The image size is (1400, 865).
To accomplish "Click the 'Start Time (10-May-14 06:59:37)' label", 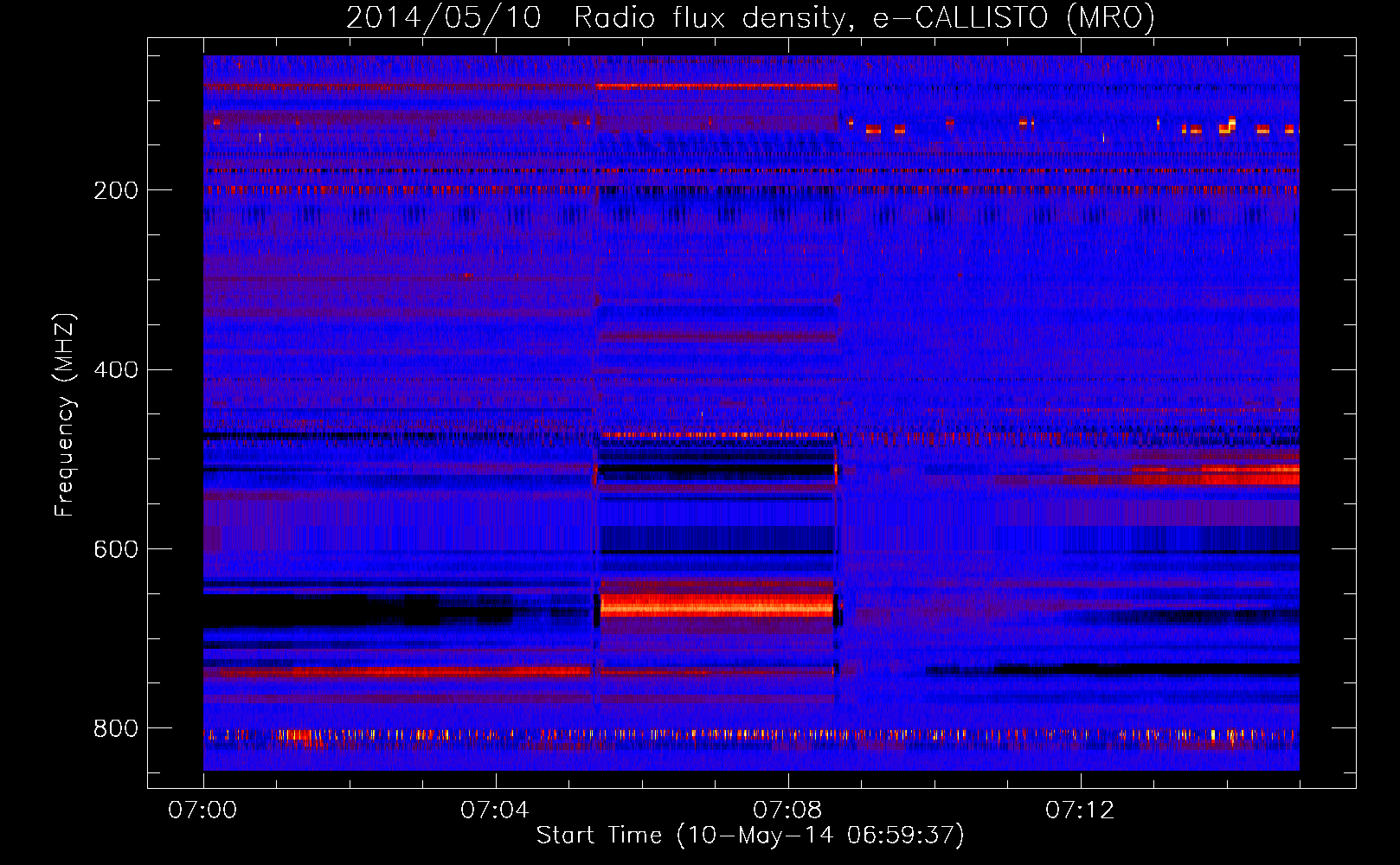I will pos(750,836).
